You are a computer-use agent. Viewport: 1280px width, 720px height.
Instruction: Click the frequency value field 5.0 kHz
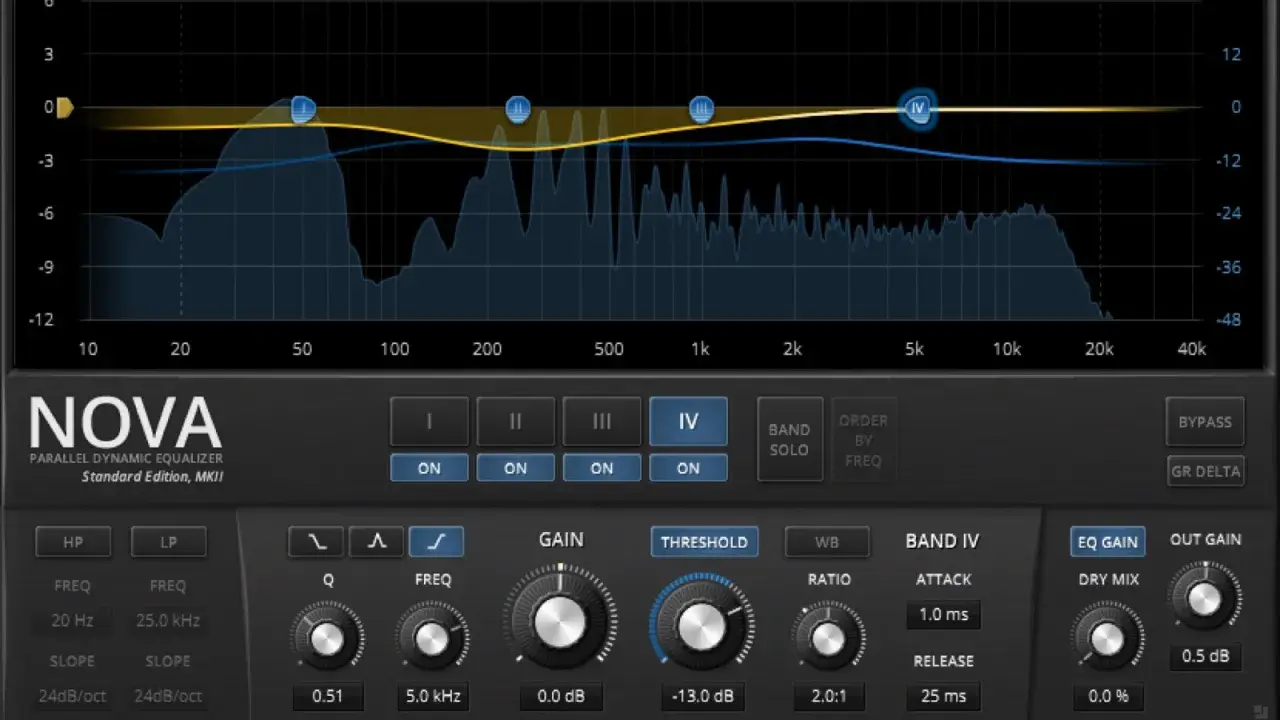432,696
